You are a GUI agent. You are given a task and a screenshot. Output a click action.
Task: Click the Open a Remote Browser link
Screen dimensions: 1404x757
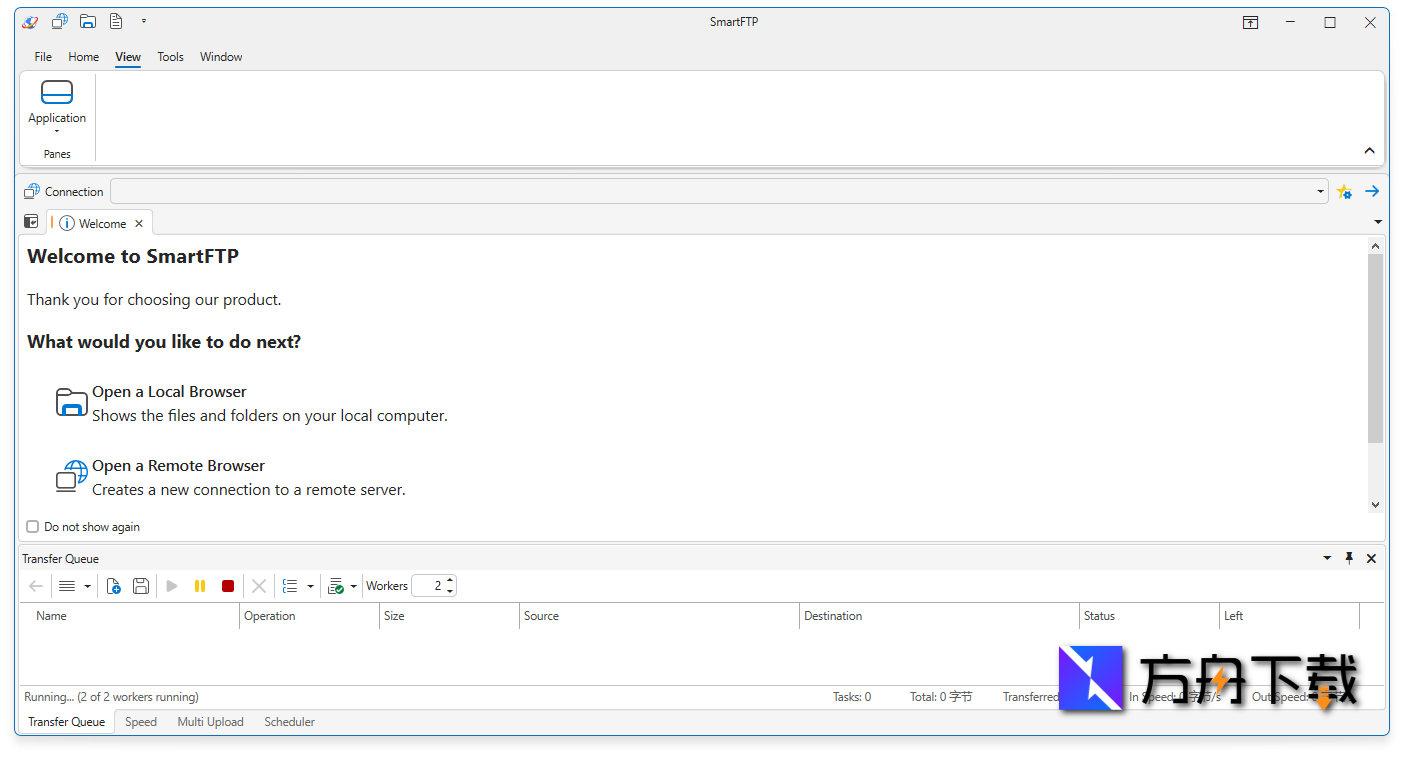(178, 466)
